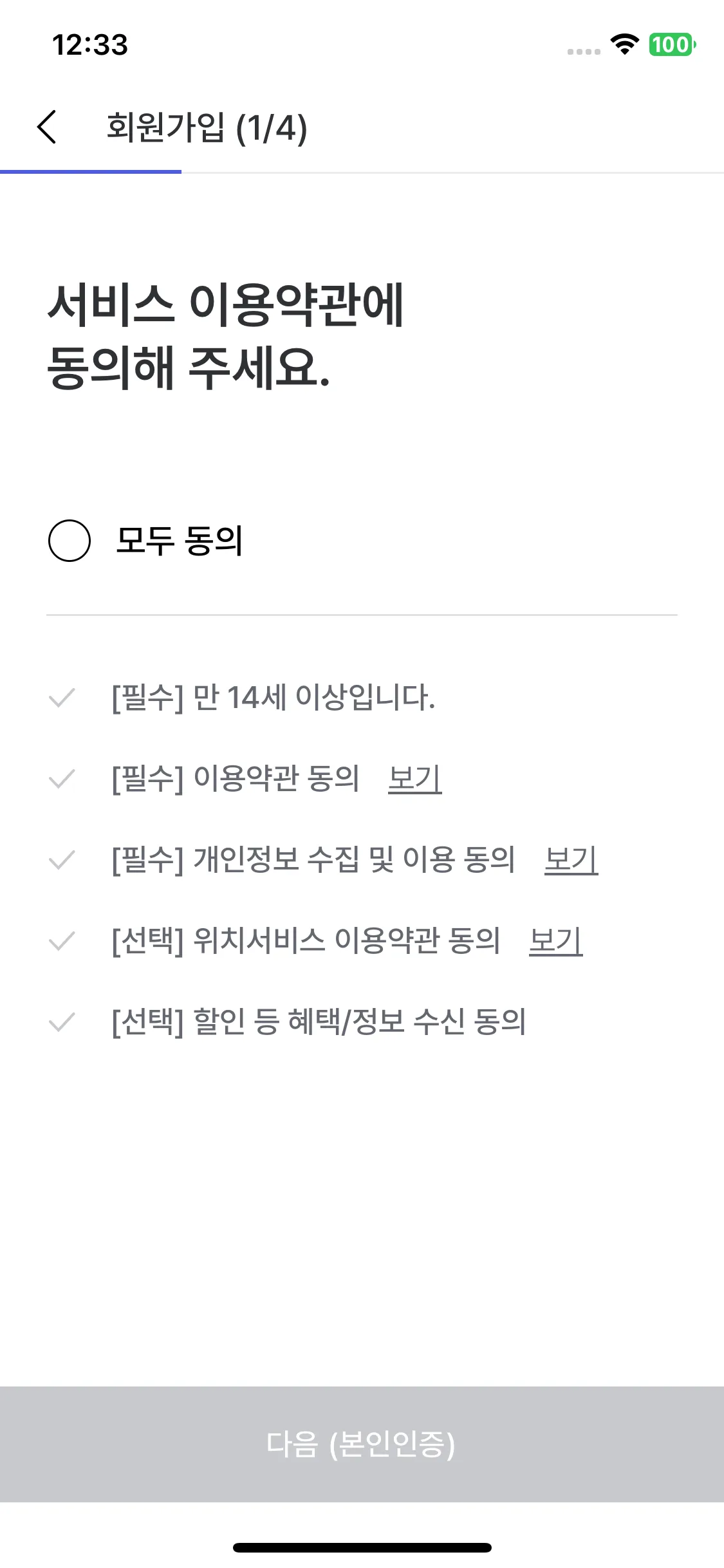Open '보기' link for 개인정보 수집 동의
724x1568 pixels.
pos(571,860)
